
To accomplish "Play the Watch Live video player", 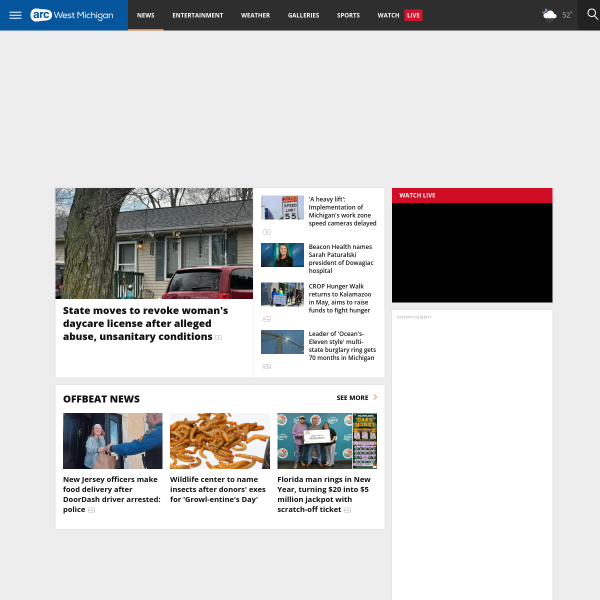I will (472, 253).
